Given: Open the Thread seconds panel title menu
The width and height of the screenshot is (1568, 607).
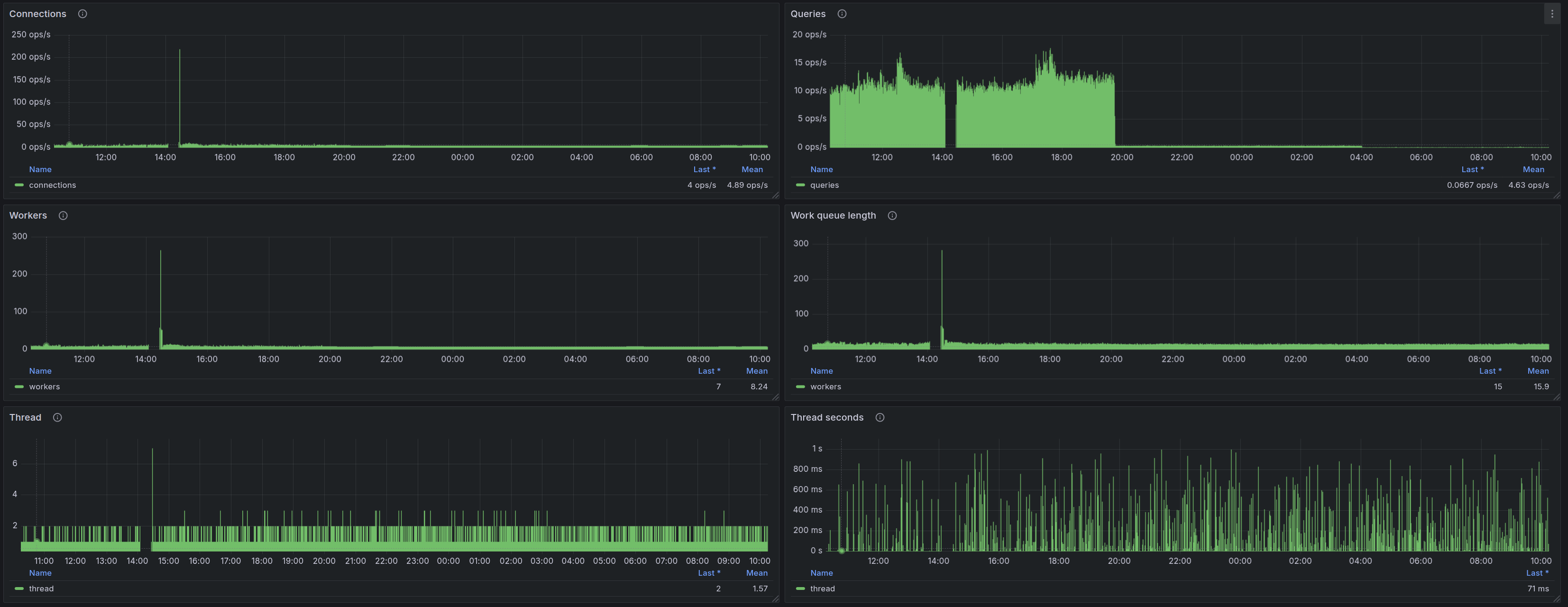Looking at the screenshot, I should [826, 418].
